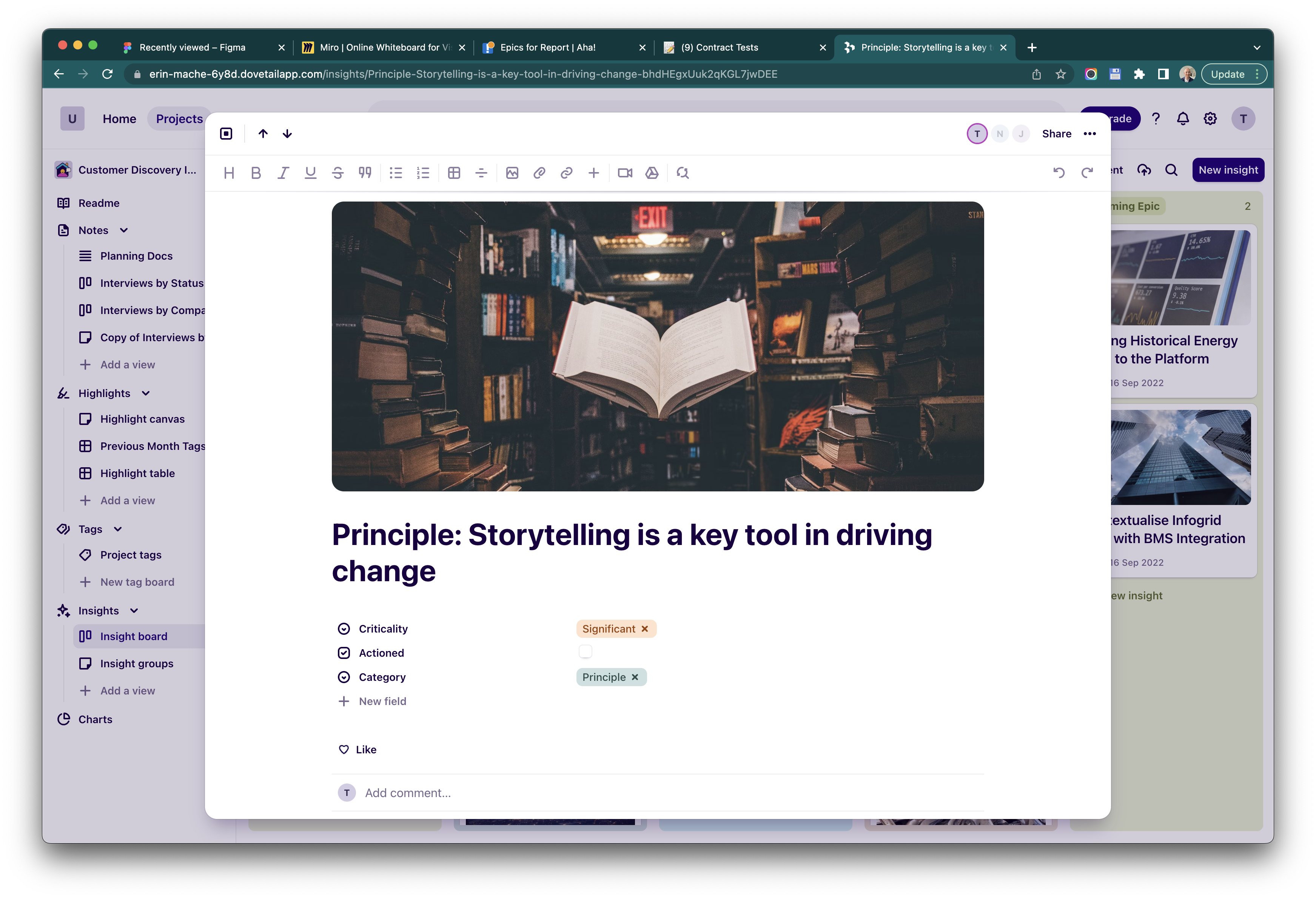This screenshot has height=899, width=1316.
Task: Remove the Principle category tag
Action: click(x=635, y=677)
